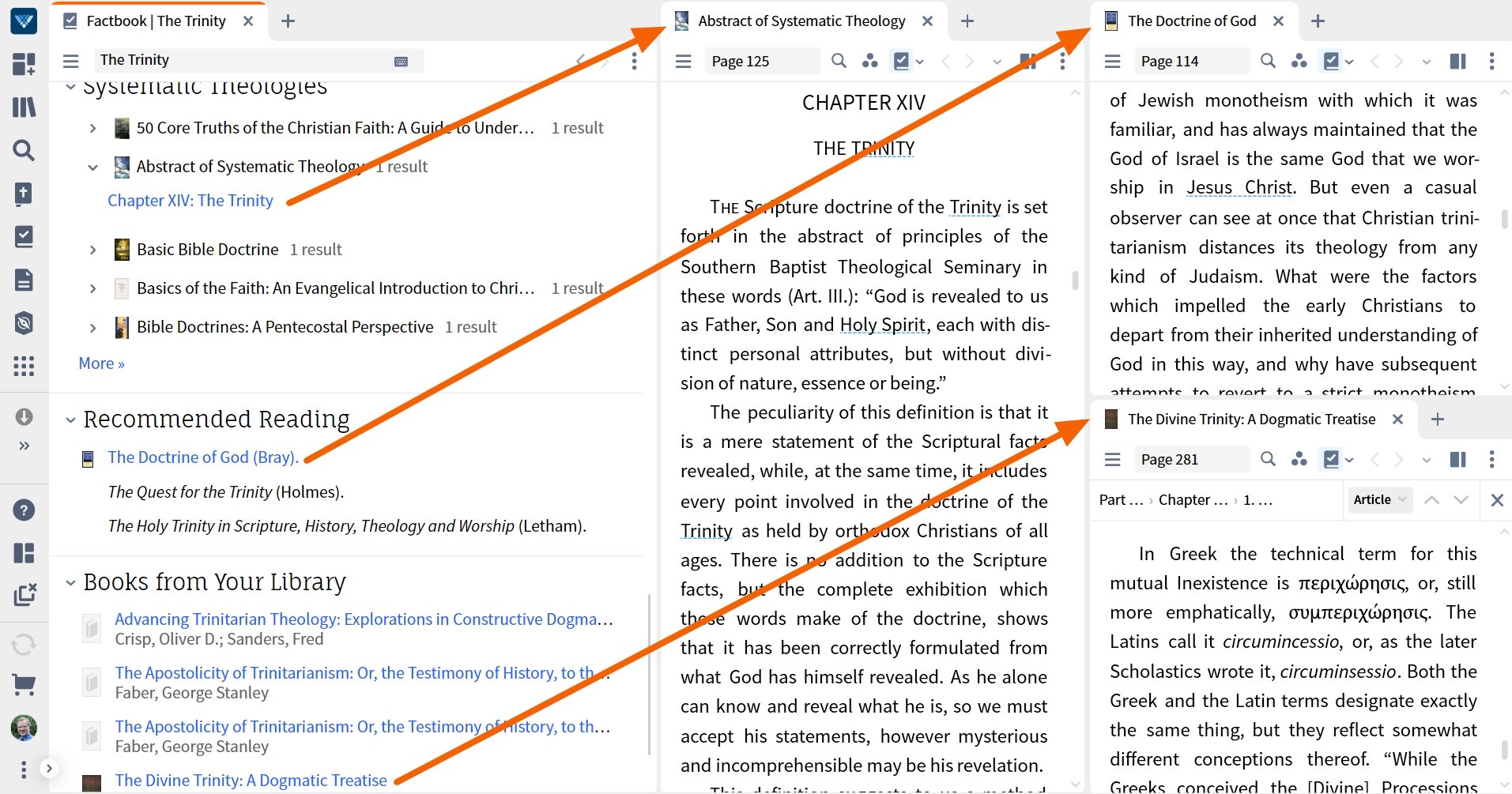Collapse the Books from Your Library section

[x=70, y=583]
